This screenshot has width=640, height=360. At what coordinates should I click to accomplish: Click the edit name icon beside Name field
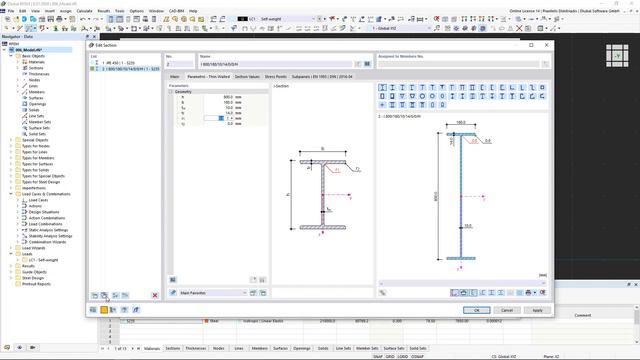(x=358, y=64)
